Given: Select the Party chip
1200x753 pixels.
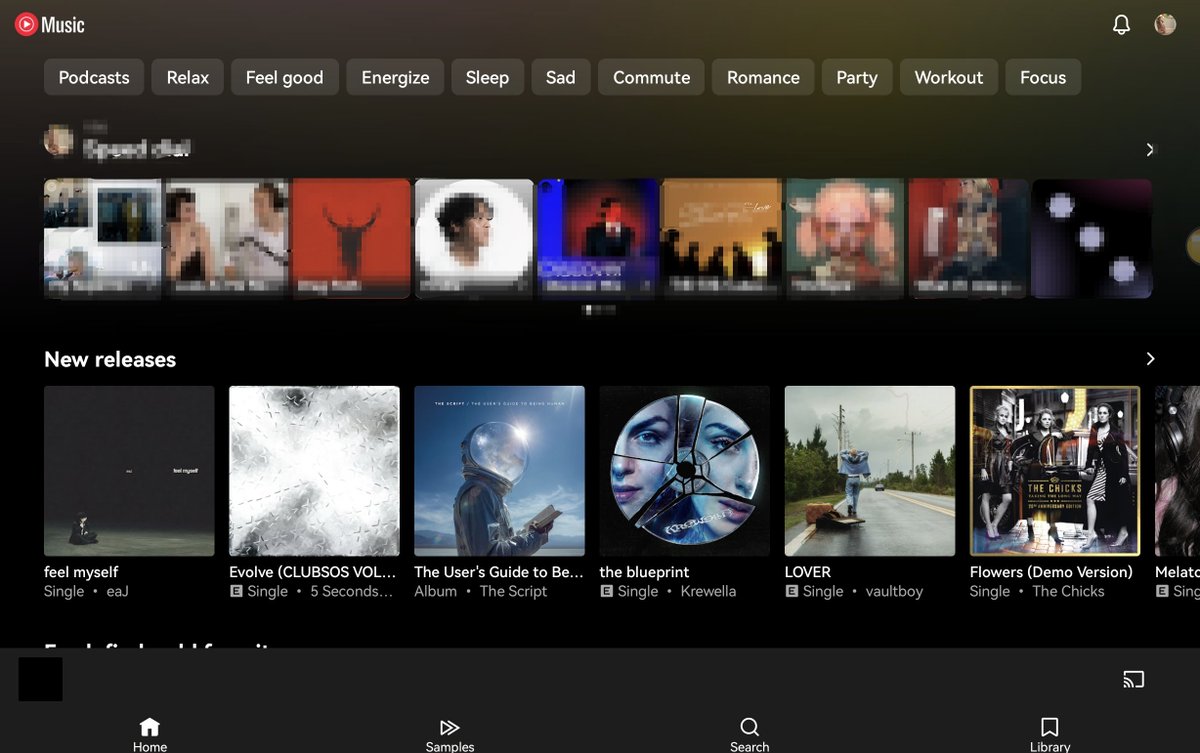Looking at the screenshot, I should 857,77.
